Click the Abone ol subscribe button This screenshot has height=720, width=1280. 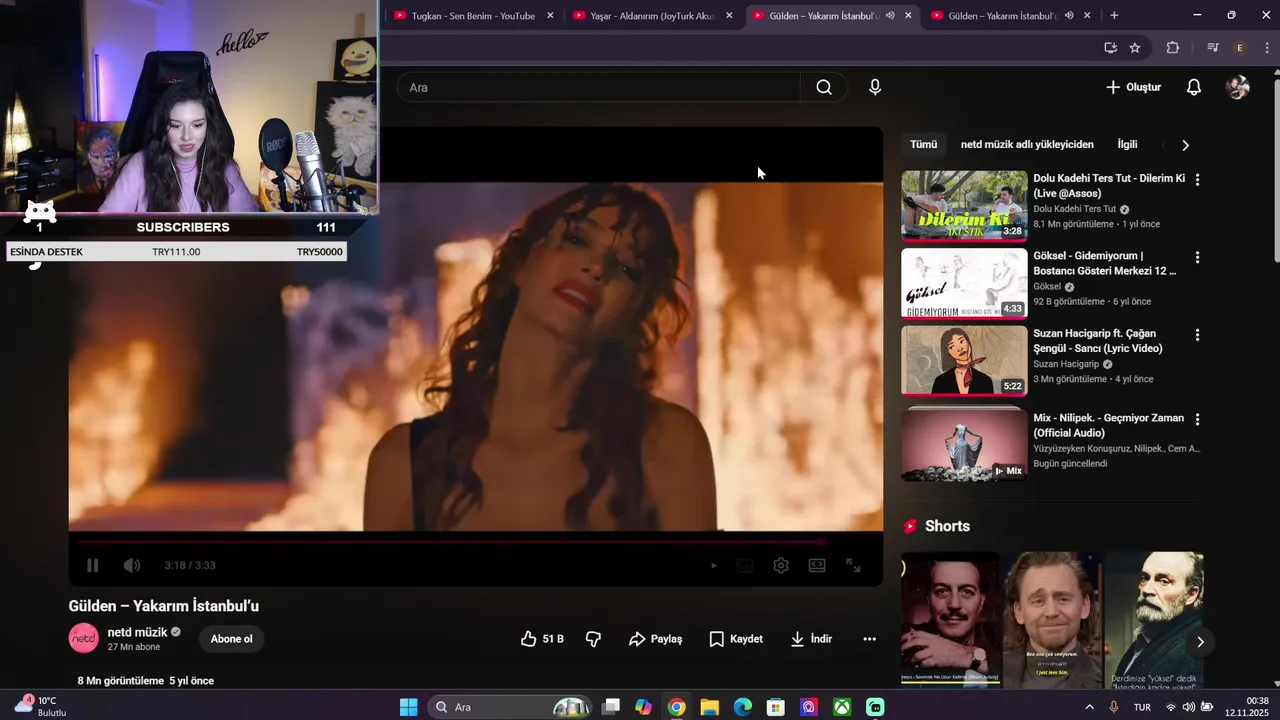point(231,639)
